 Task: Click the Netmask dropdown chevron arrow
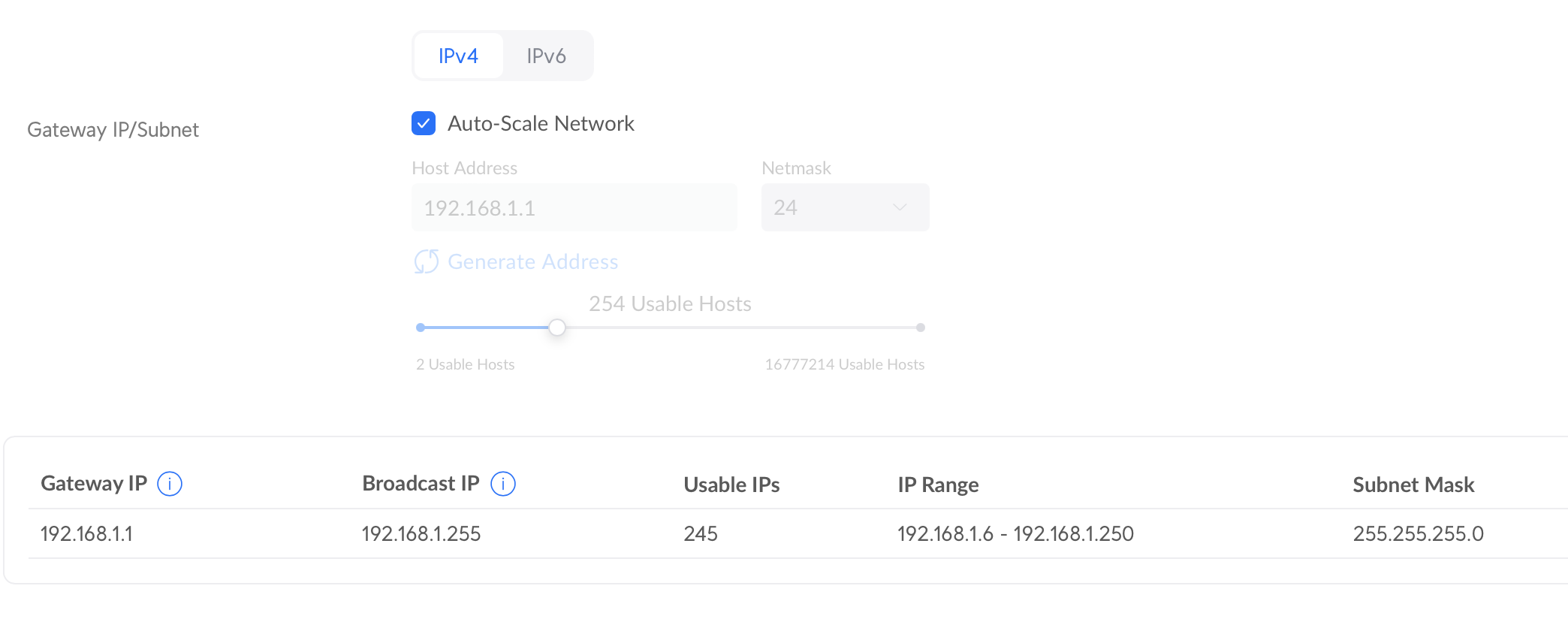pyautogui.click(x=900, y=207)
